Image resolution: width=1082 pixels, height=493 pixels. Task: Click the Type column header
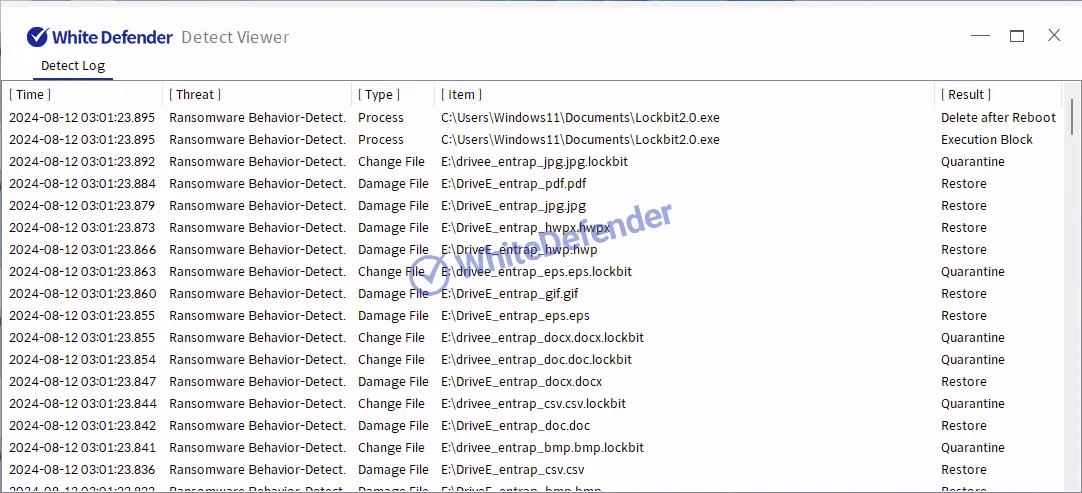(379, 94)
